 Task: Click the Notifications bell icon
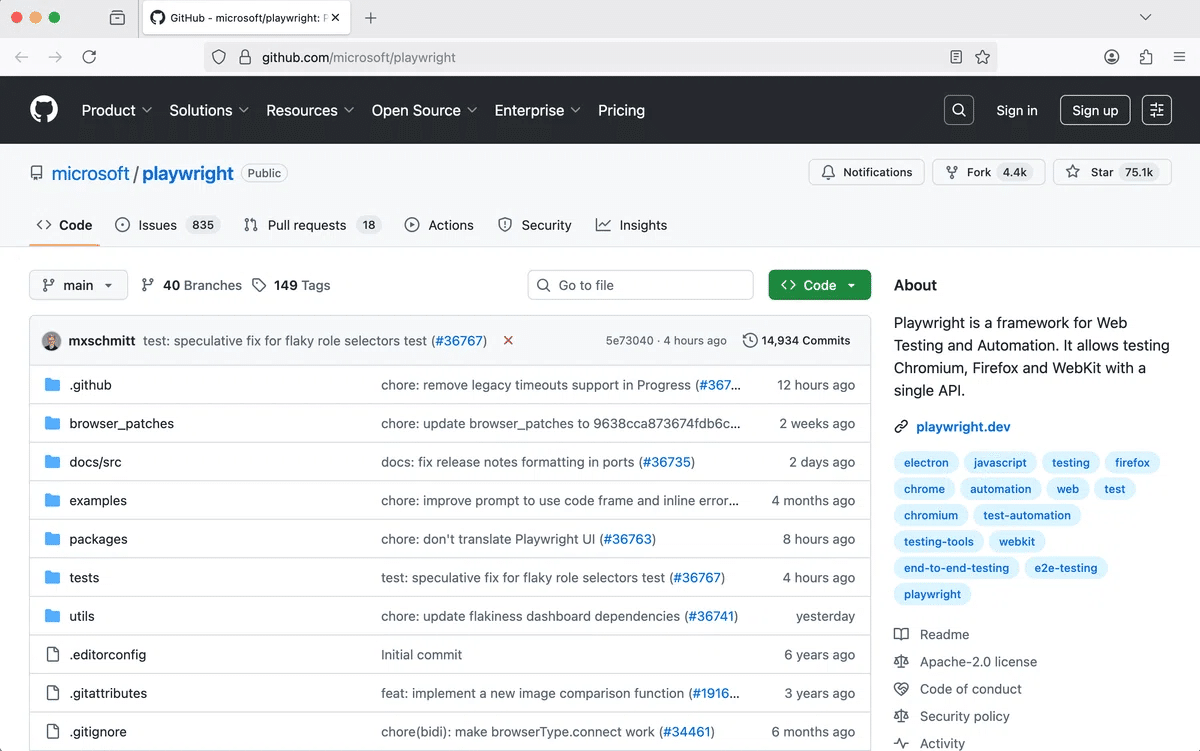[x=830, y=172]
